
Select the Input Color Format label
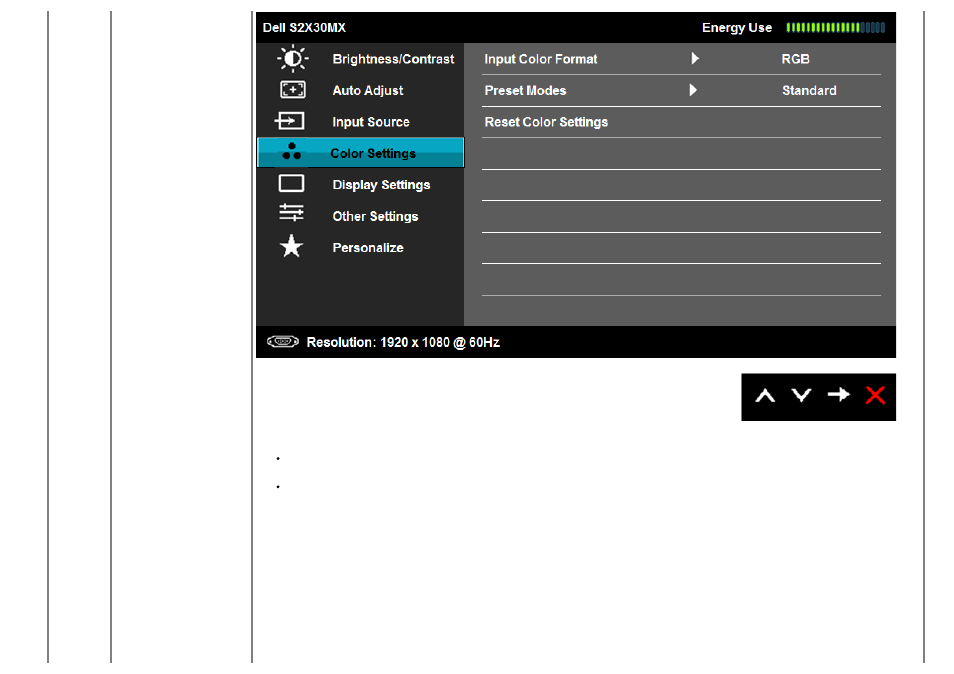(541, 59)
